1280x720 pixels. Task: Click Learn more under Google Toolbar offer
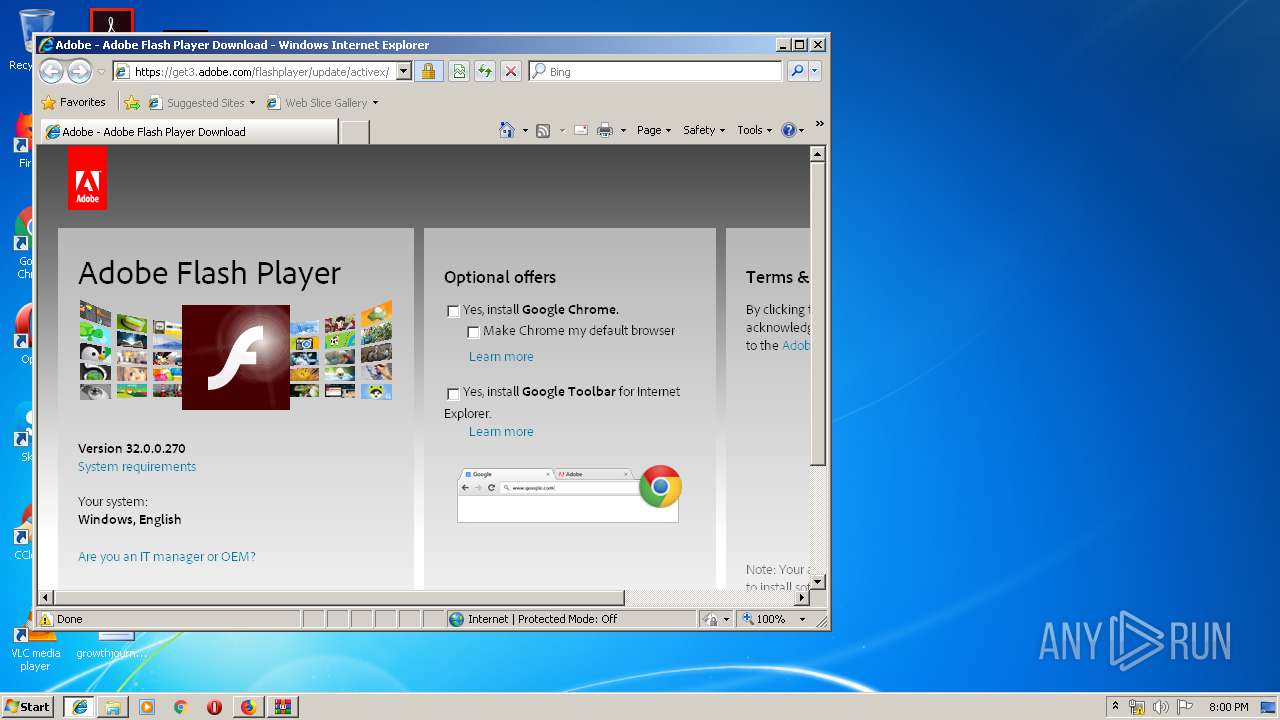click(x=501, y=432)
